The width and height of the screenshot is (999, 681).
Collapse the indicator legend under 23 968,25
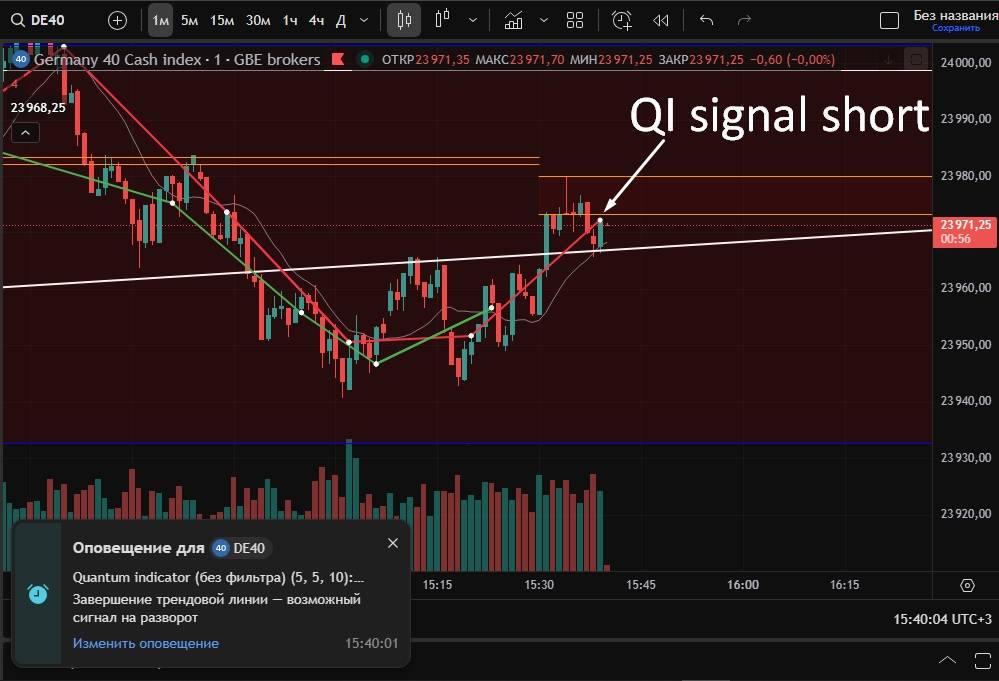(24, 132)
